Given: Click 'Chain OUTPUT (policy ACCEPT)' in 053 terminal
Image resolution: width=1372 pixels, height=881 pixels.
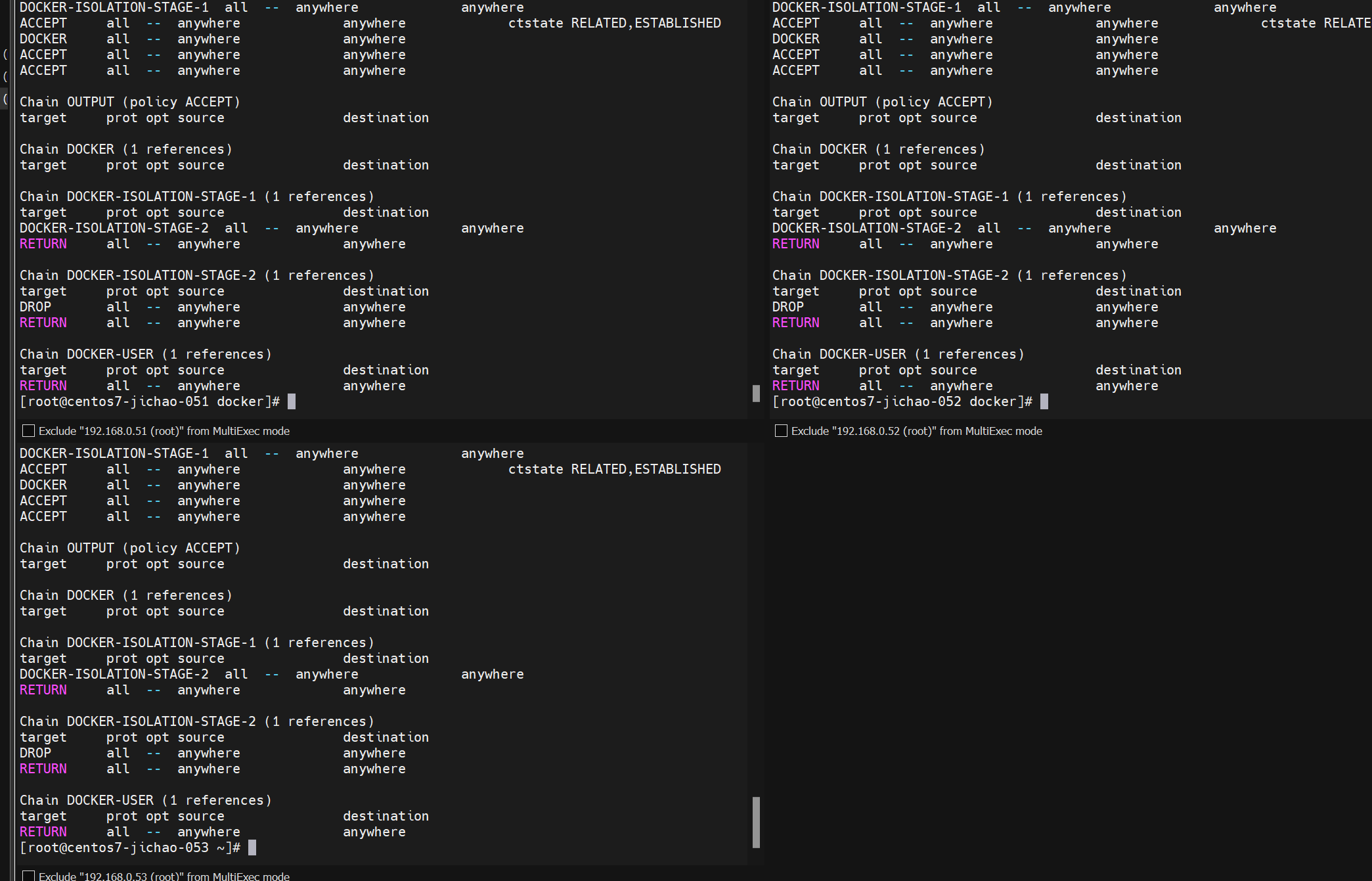Looking at the screenshot, I should (130, 548).
